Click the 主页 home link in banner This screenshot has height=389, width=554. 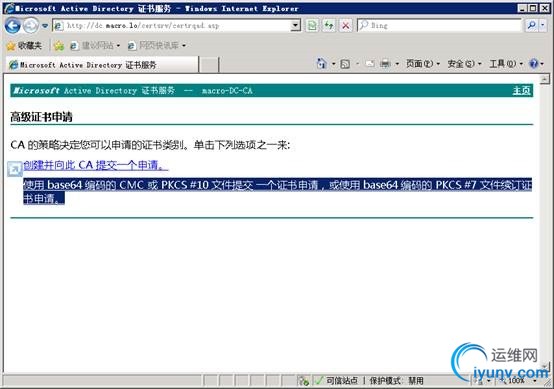(521, 90)
